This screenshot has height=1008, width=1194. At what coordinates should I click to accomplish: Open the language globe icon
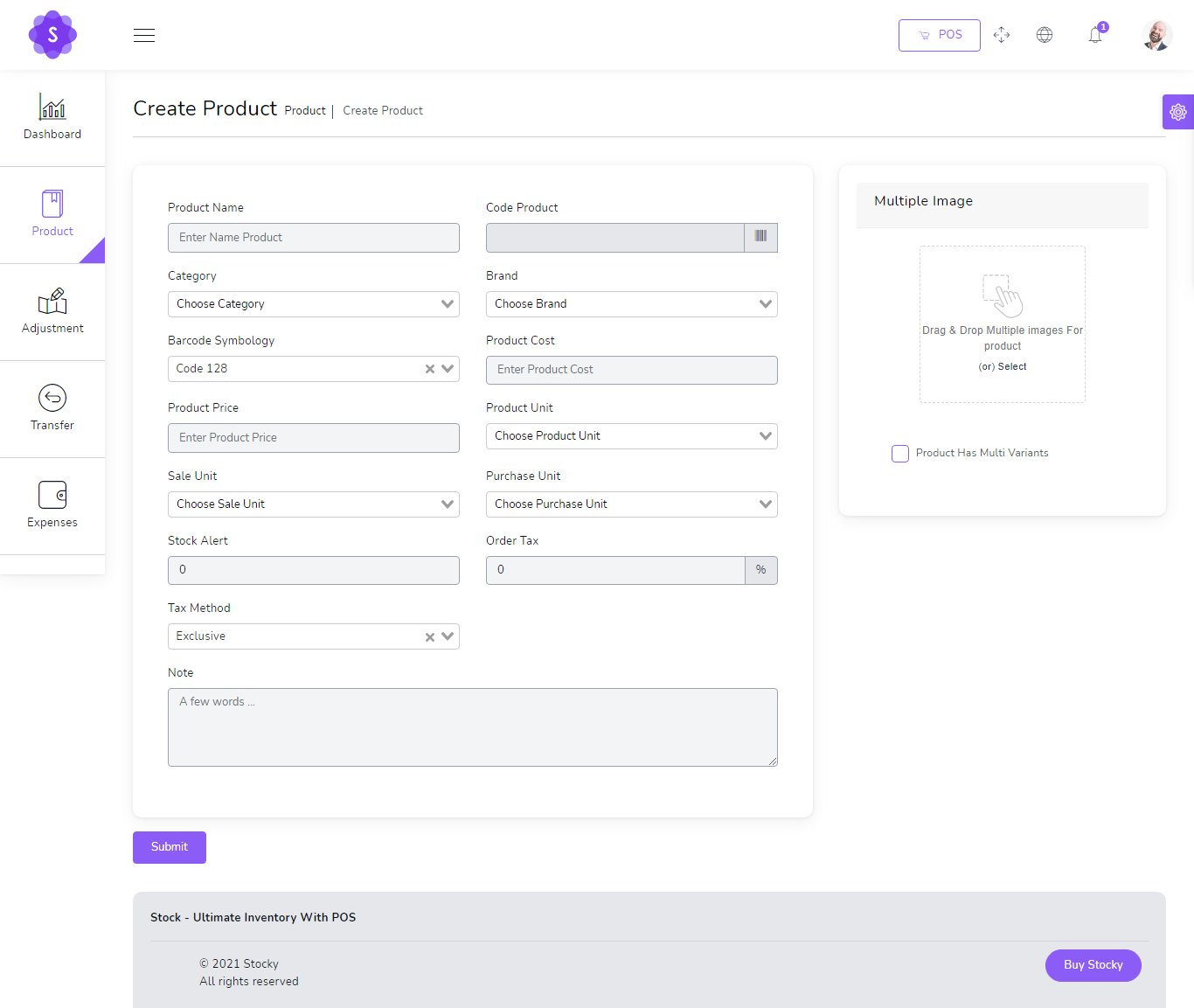pyautogui.click(x=1045, y=35)
